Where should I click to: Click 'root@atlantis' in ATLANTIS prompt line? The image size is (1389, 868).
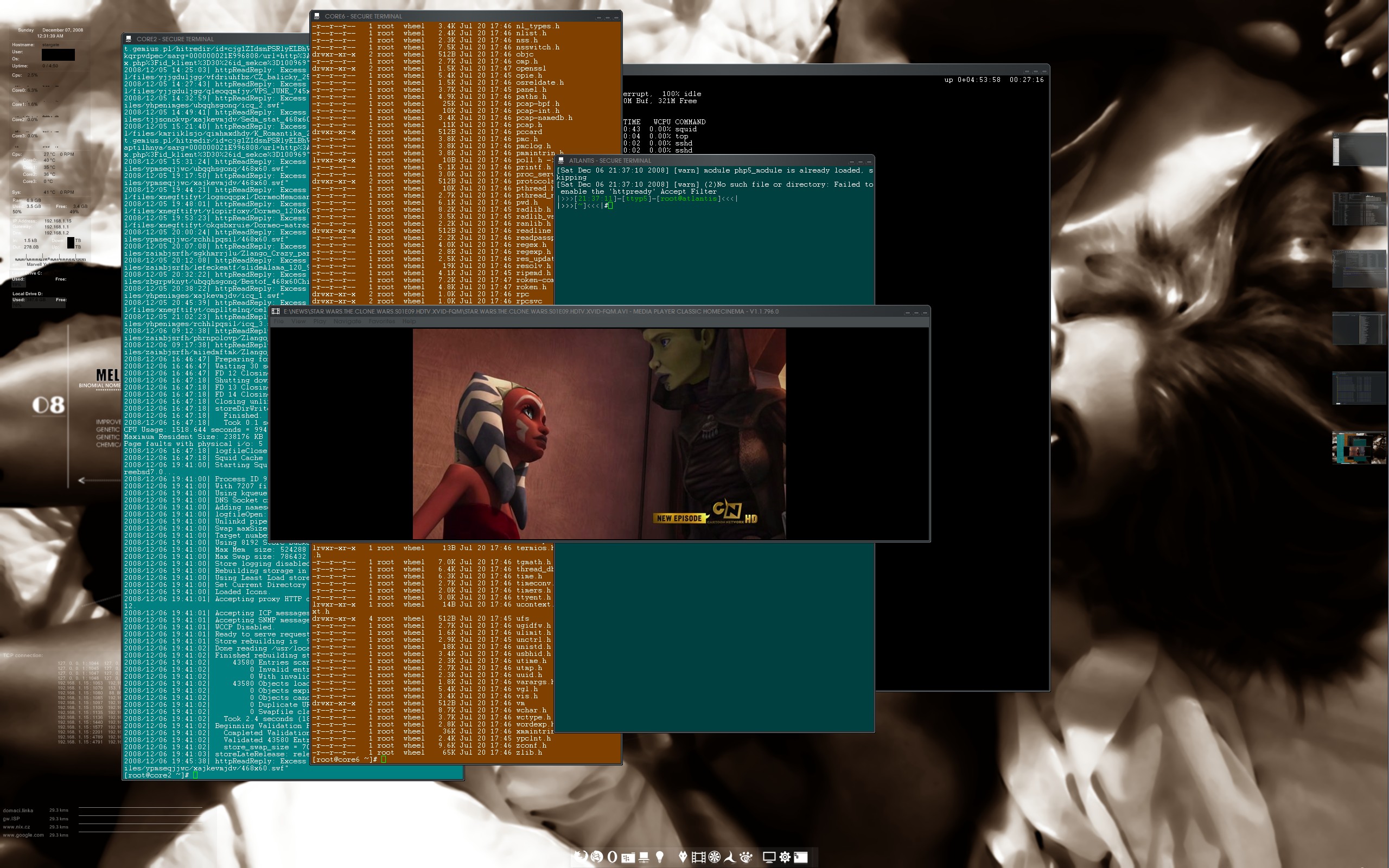tap(689, 199)
